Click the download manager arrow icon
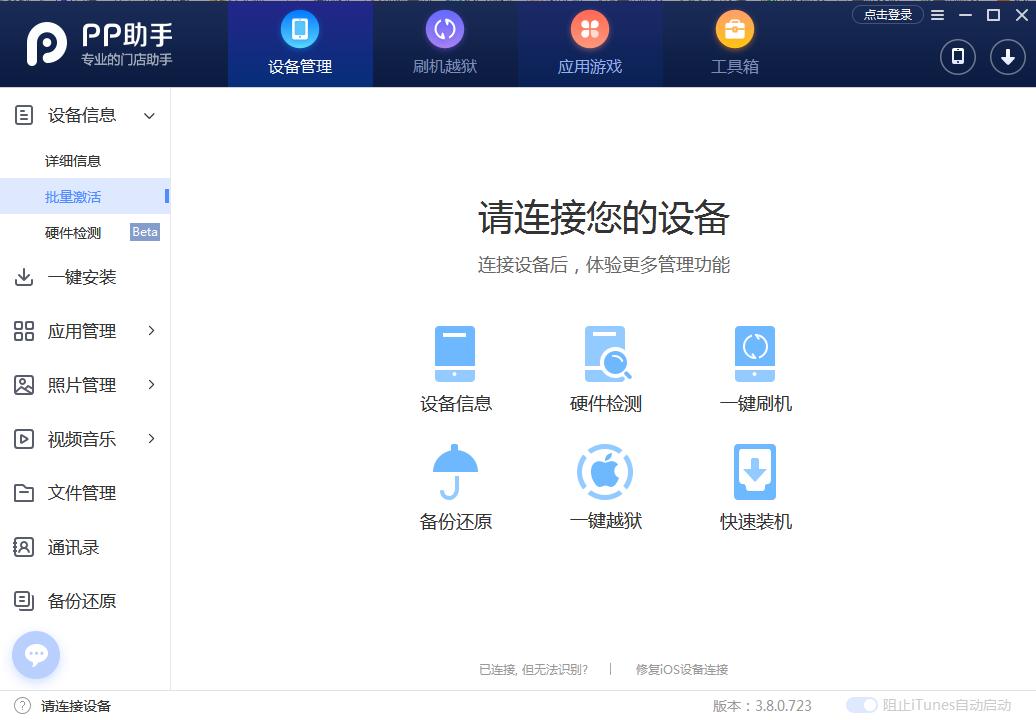Viewport: 1036px width, 720px height. [1007, 56]
